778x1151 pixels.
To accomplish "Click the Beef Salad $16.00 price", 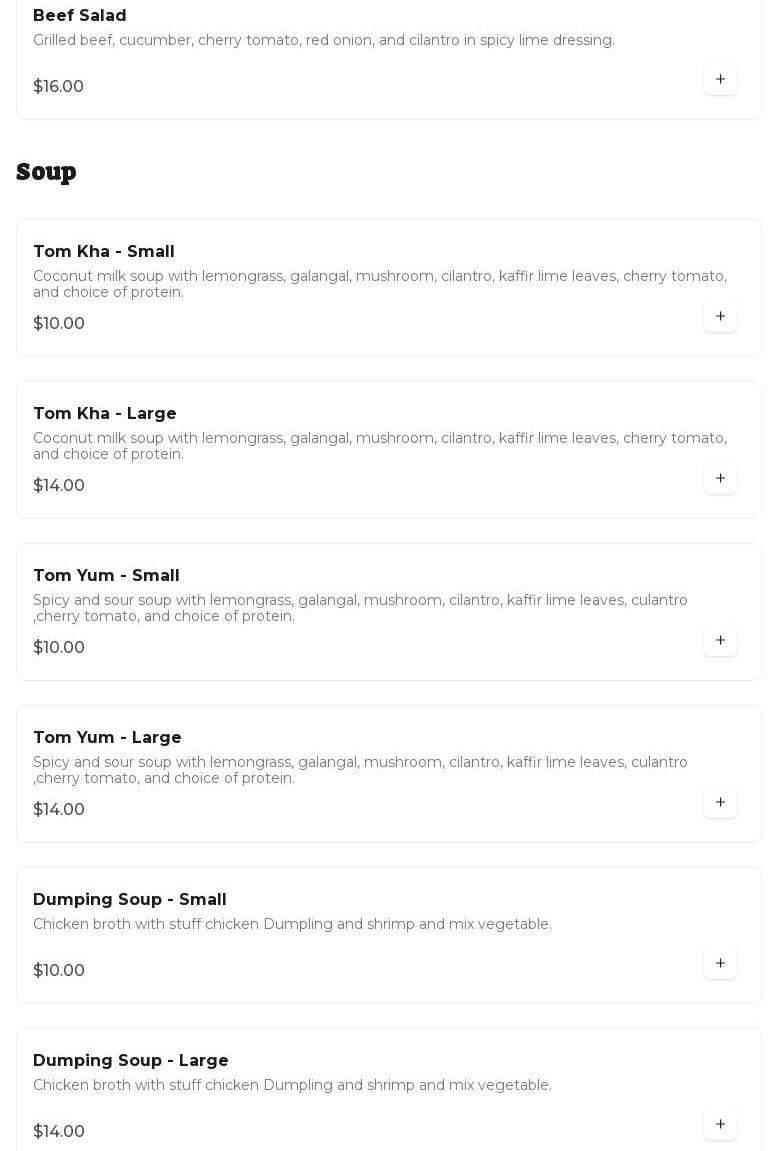I will pos(59,87).
